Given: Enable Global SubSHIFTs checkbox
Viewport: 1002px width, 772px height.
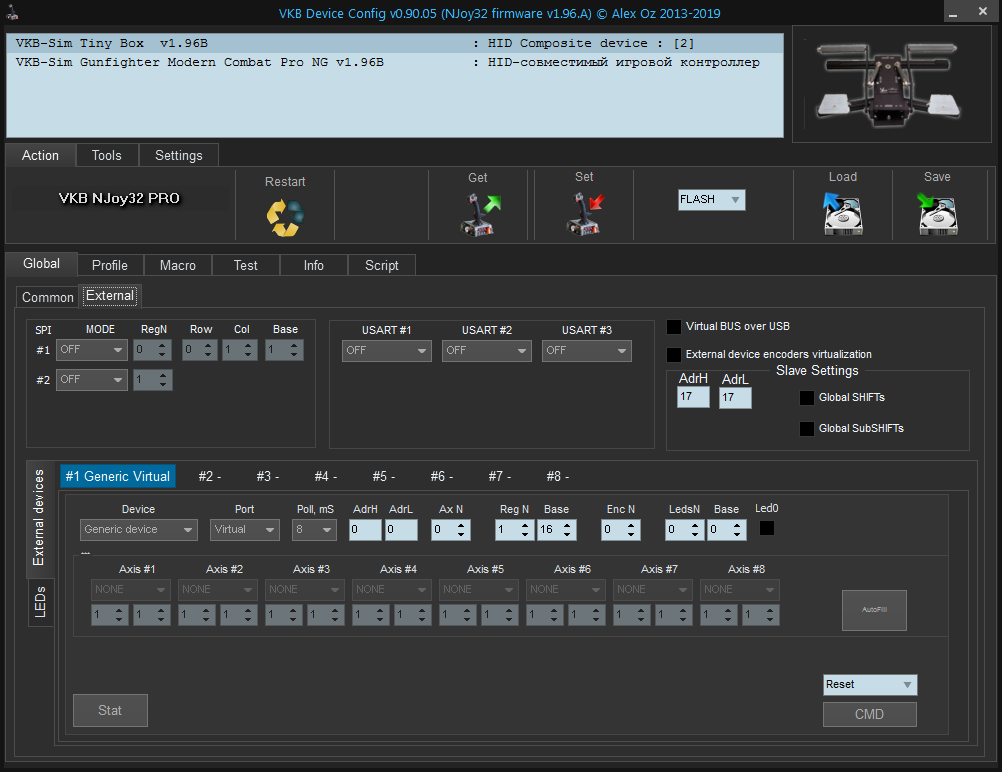Looking at the screenshot, I should (x=807, y=428).
